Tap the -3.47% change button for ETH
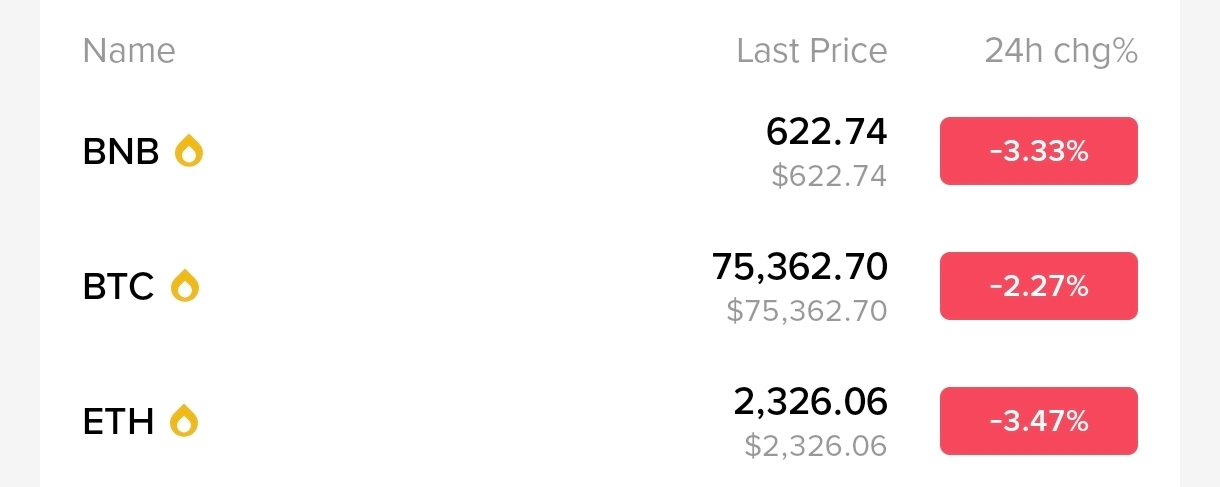The height and width of the screenshot is (487, 1220). [1039, 421]
